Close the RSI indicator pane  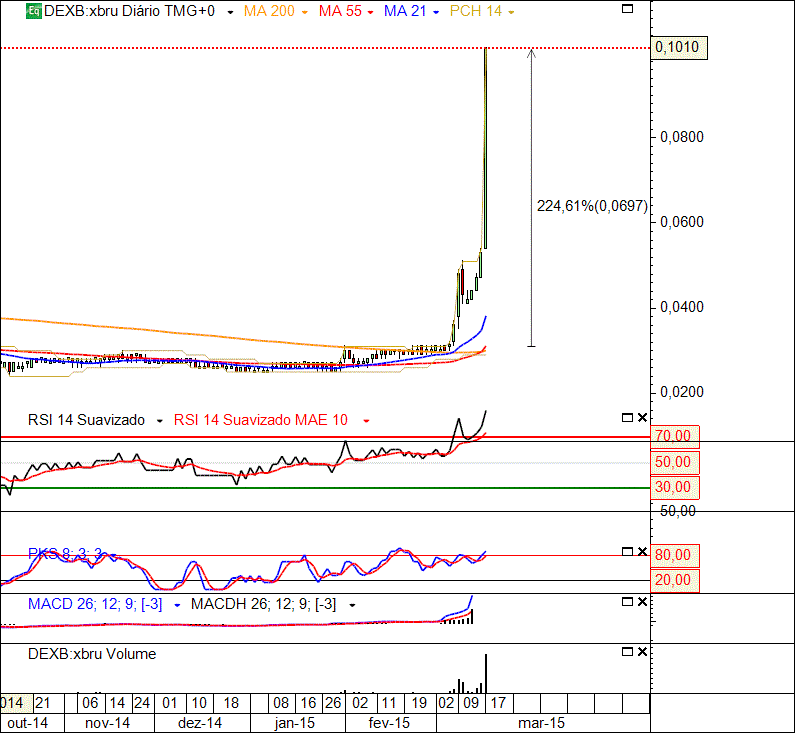tap(642, 418)
